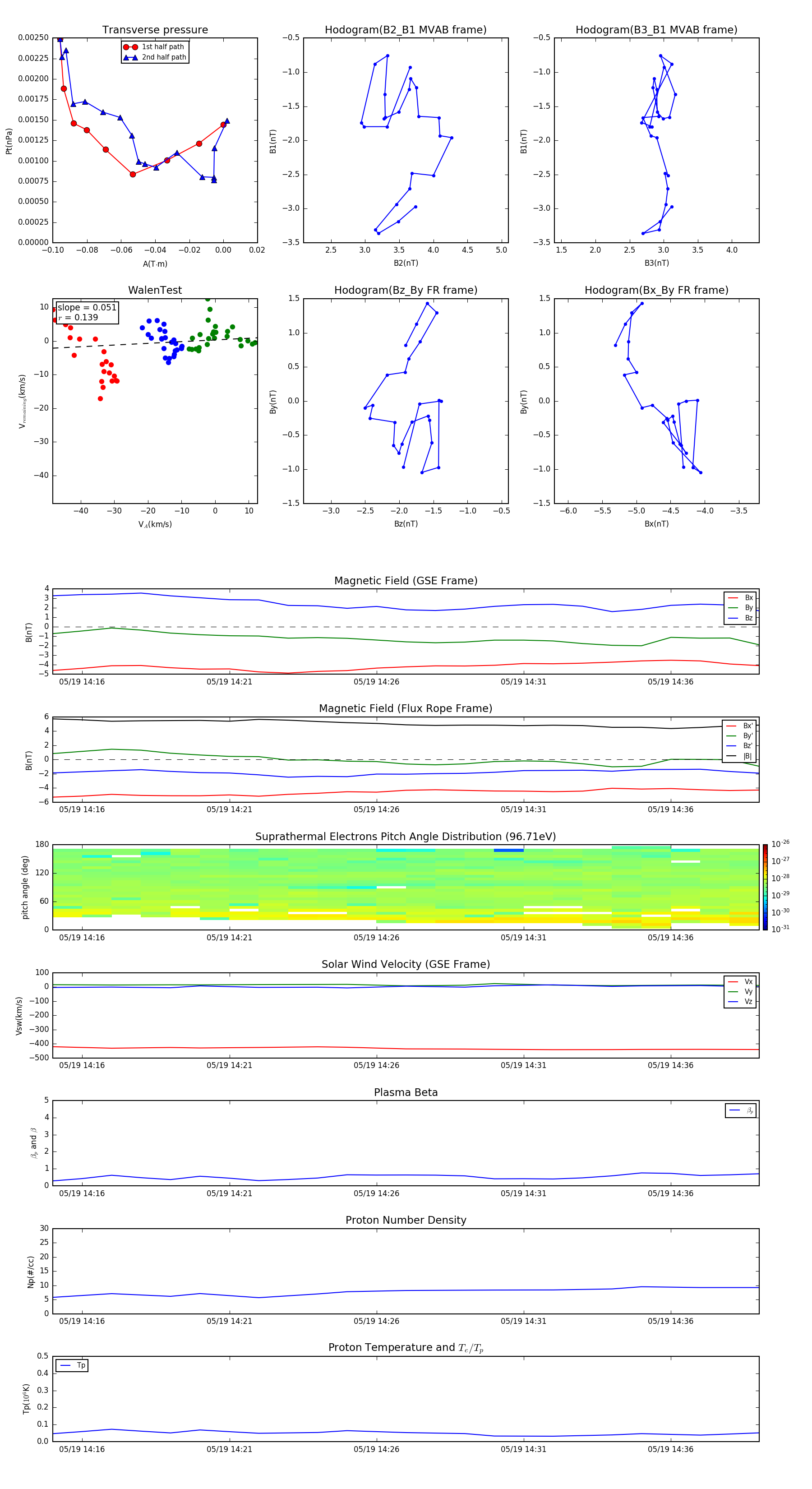The width and height of the screenshot is (812, 1489).
Task: Click the "Proton Number Density" plot title
Action: (406, 1220)
